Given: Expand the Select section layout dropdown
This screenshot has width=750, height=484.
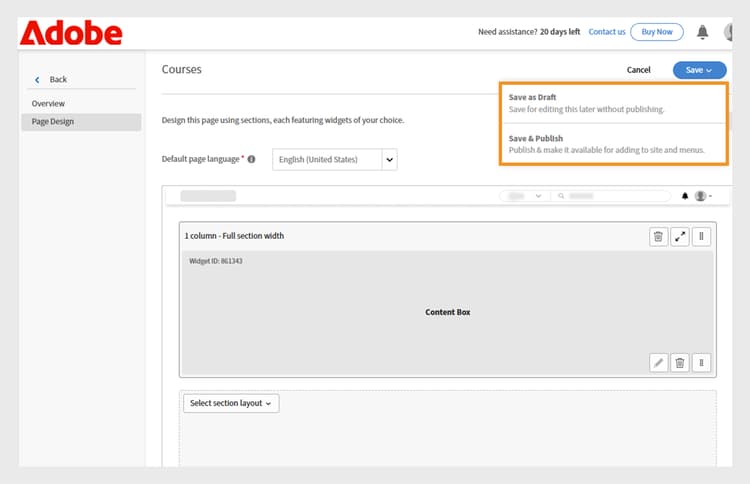Looking at the screenshot, I should (x=231, y=403).
